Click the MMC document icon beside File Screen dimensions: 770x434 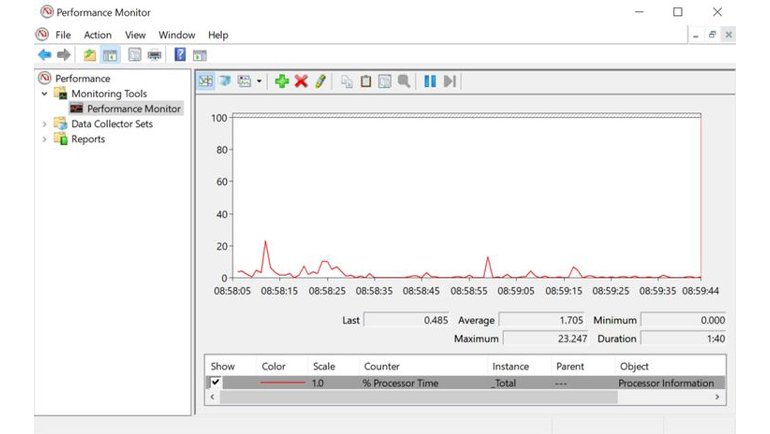tap(42, 34)
